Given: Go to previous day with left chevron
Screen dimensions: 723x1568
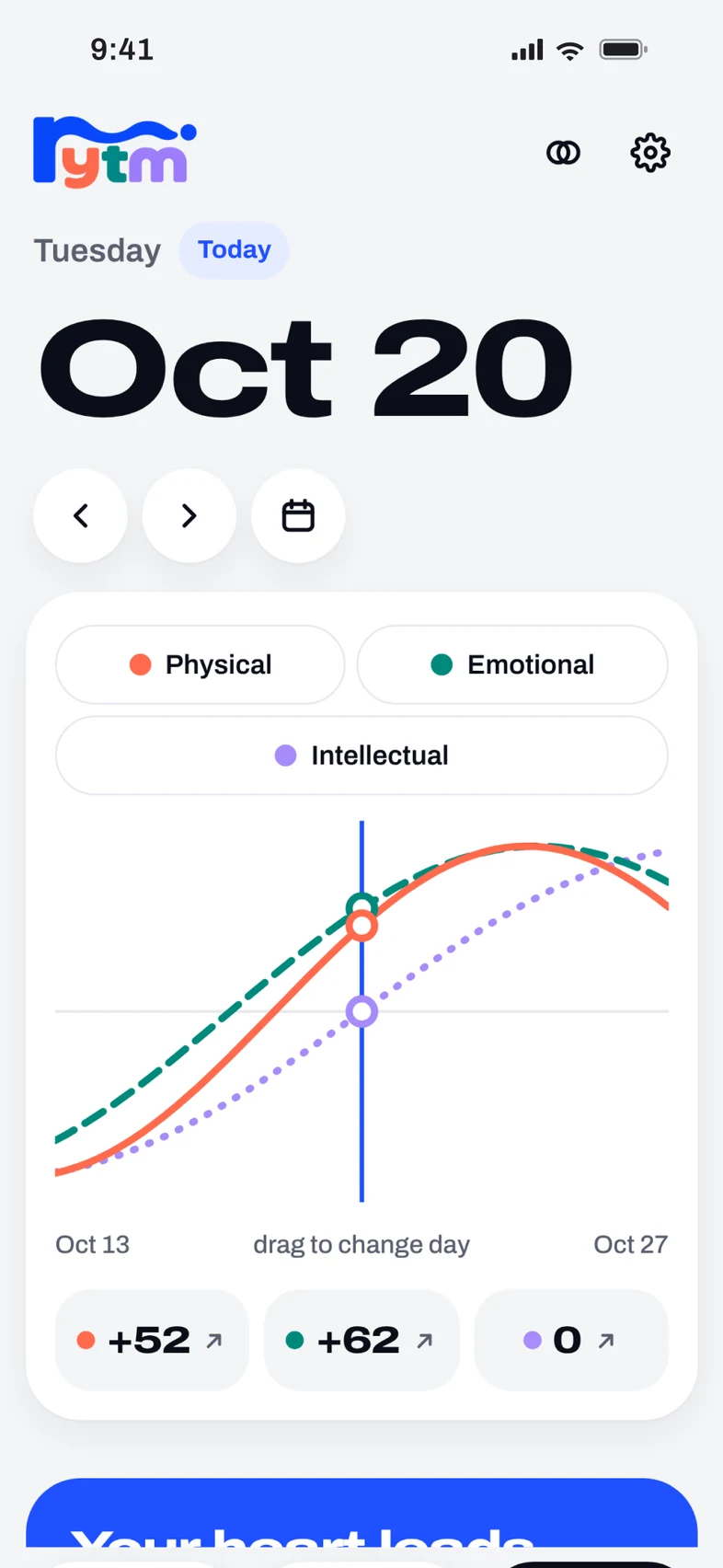Looking at the screenshot, I should point(81,515).
